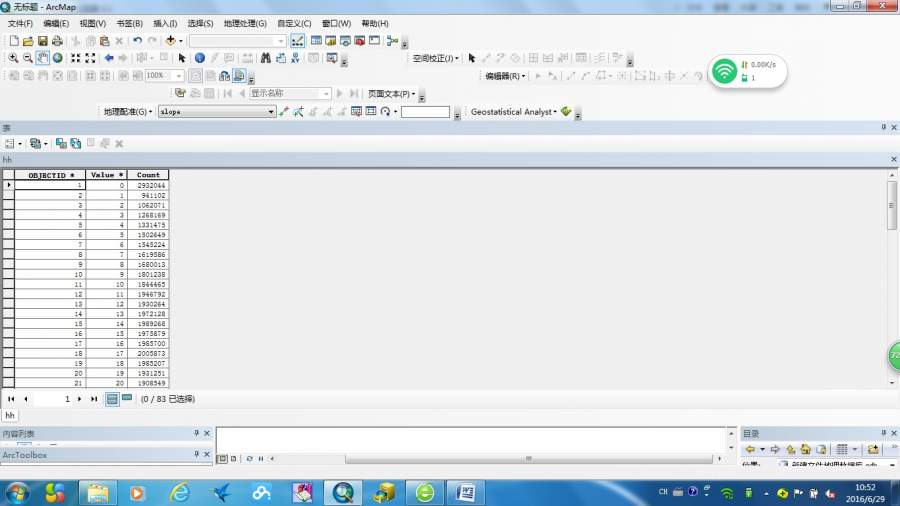The image size is (900, 506).
Task: Select the Zoom In tool
Action: (13, 58)
